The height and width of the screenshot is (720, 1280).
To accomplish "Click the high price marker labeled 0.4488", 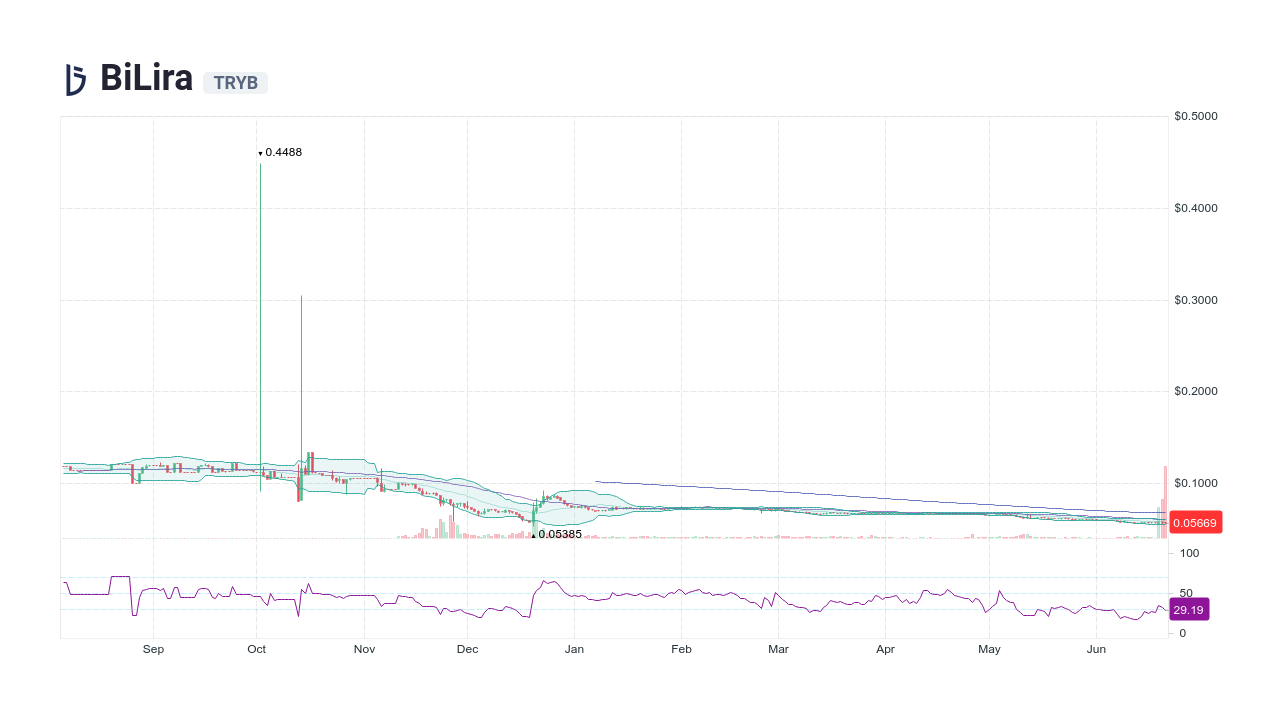I will point(281,152).
